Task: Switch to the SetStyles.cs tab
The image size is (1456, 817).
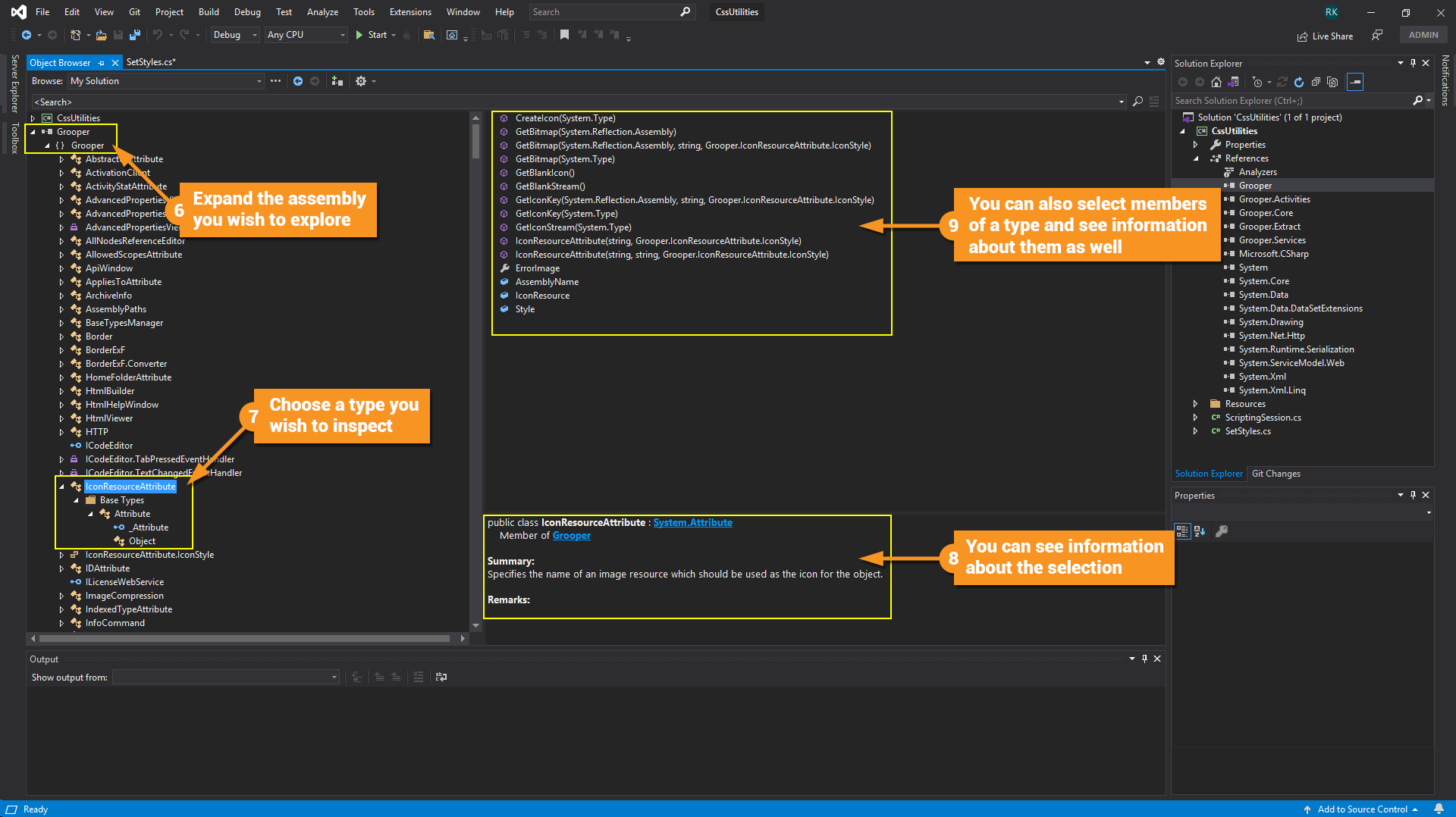Action: click(150, 62)
